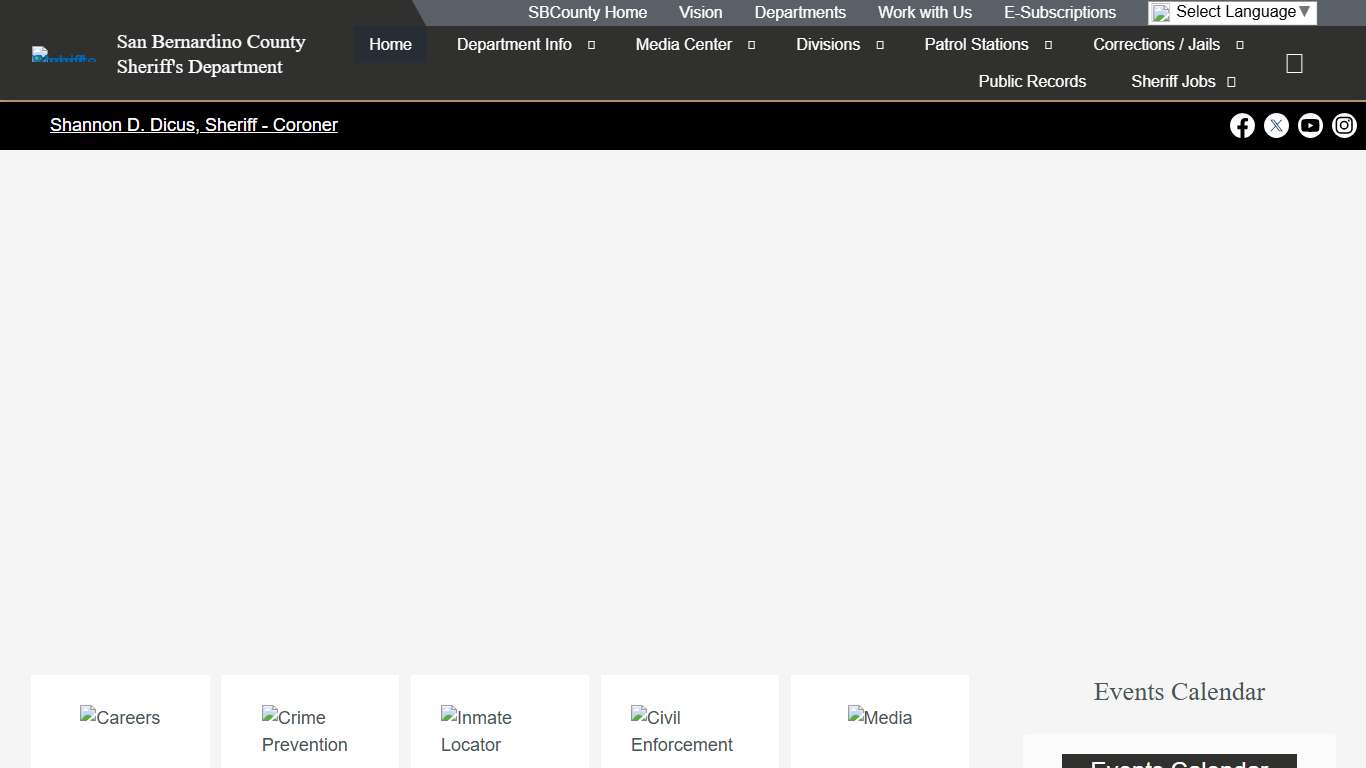
Task: Select the Home menu item
Action: tap(390, 45)
